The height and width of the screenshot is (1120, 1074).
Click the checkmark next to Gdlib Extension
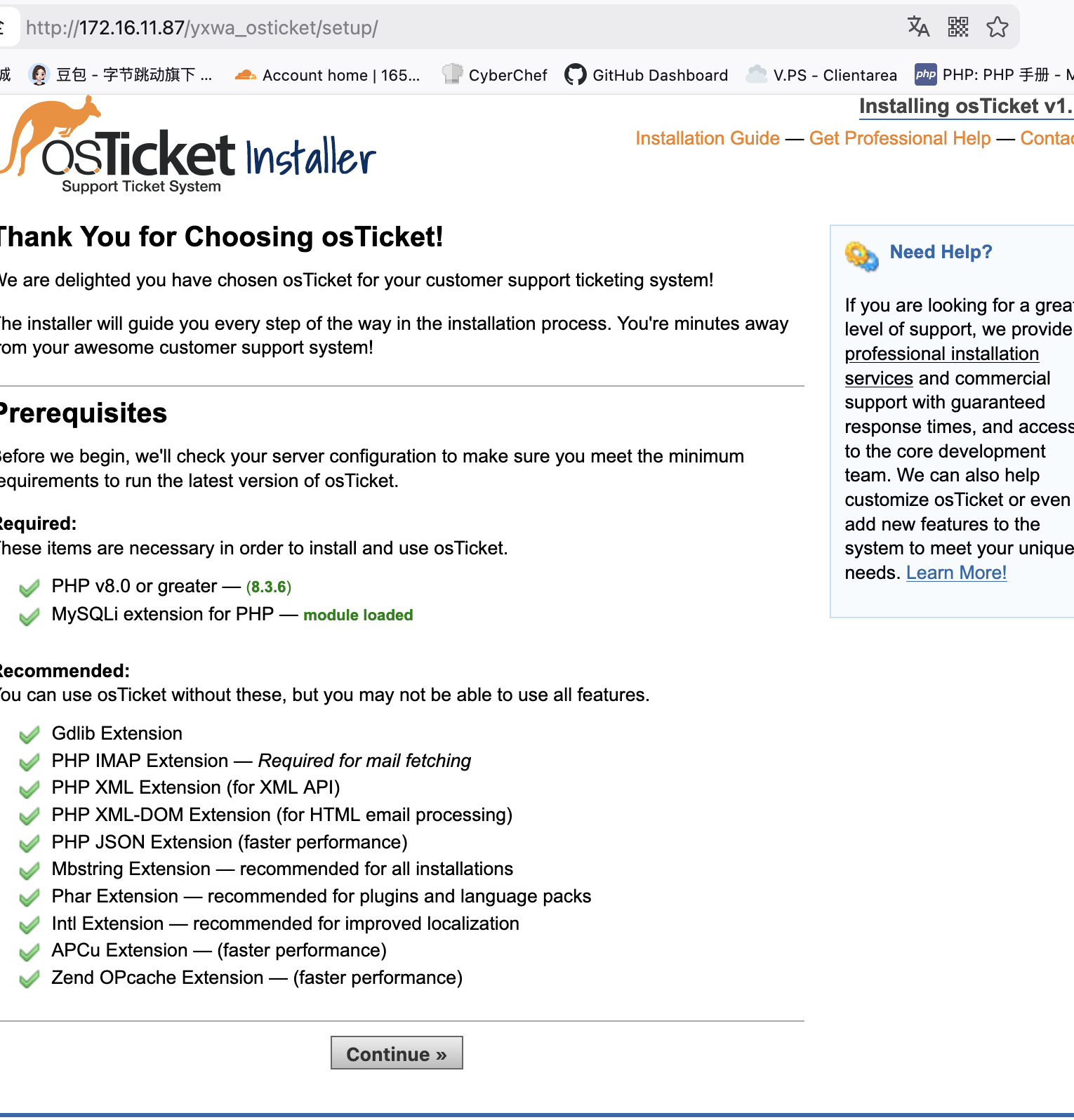(29, 735)
